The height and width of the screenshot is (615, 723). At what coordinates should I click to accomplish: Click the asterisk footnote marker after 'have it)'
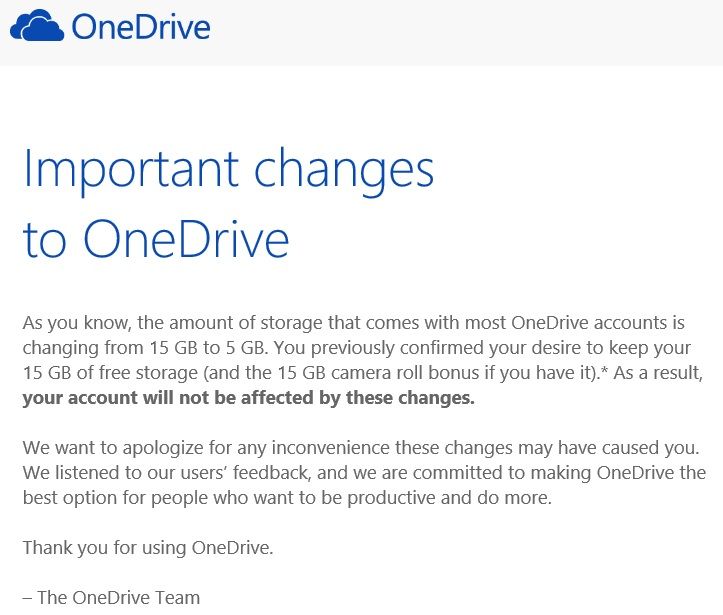tap(604, 371)
